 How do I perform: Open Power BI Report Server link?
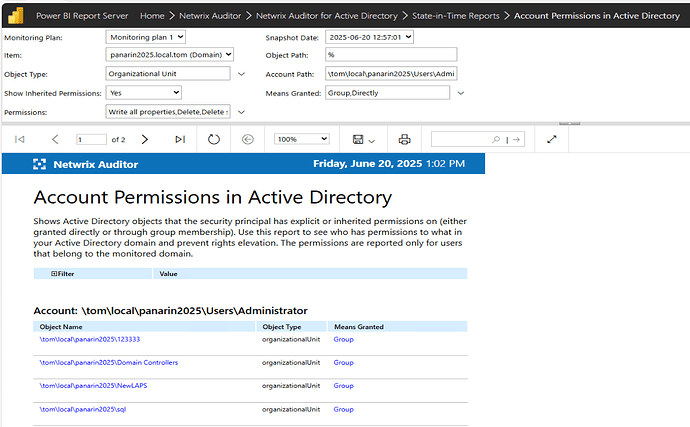[x=82, y=16]
